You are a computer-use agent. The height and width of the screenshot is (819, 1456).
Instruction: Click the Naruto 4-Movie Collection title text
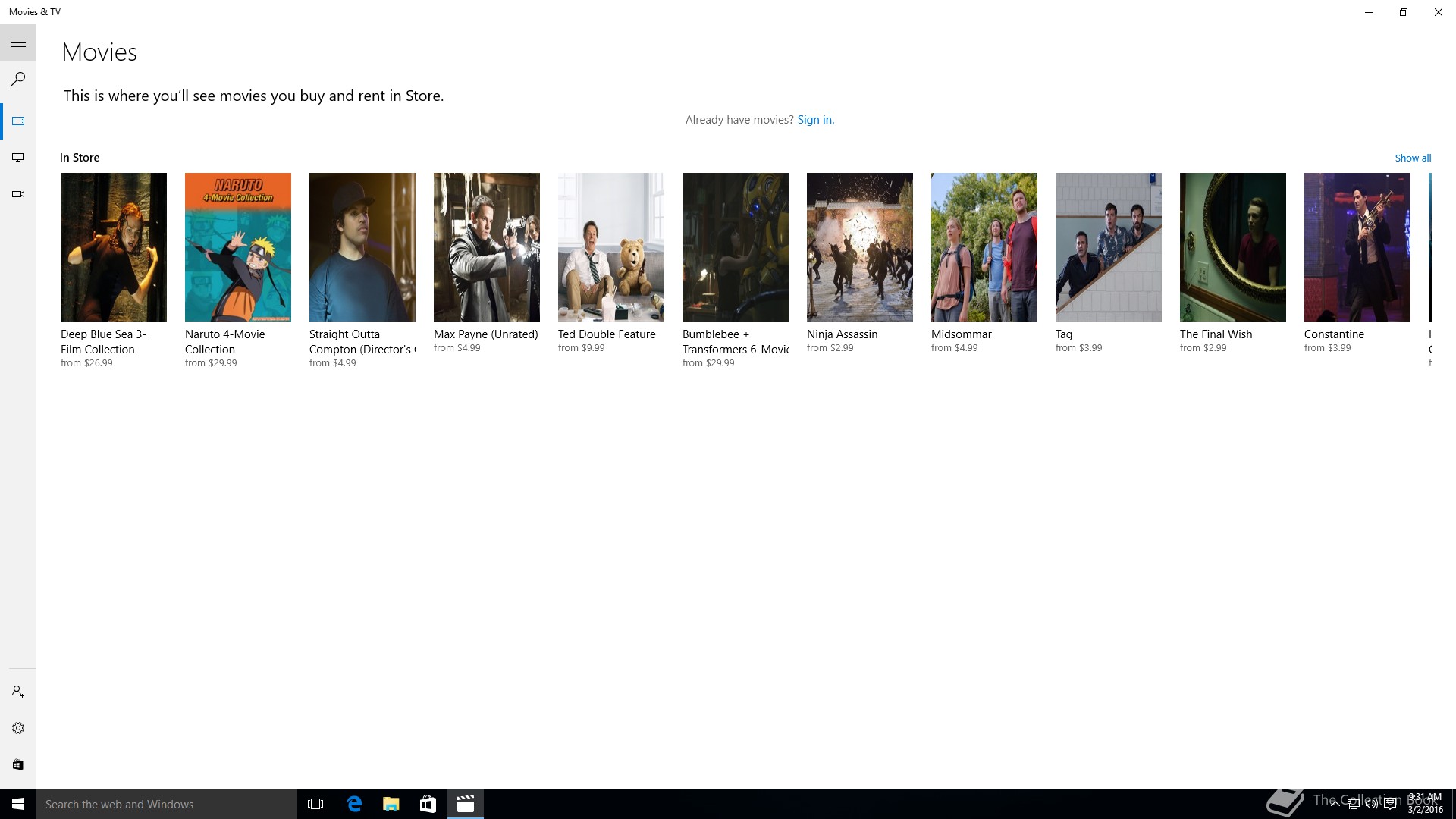[x=225, y=342]
